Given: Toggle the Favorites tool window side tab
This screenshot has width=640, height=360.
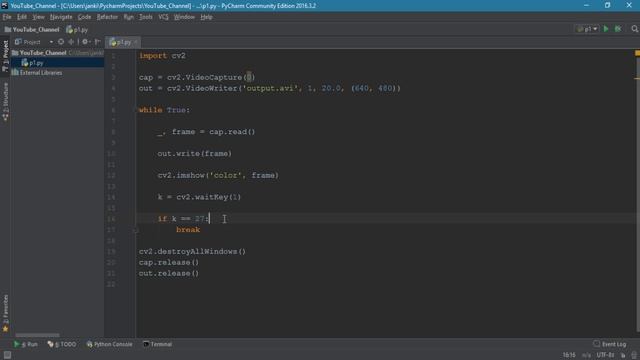Looking at the screenshot, I should tap(5, 312).
